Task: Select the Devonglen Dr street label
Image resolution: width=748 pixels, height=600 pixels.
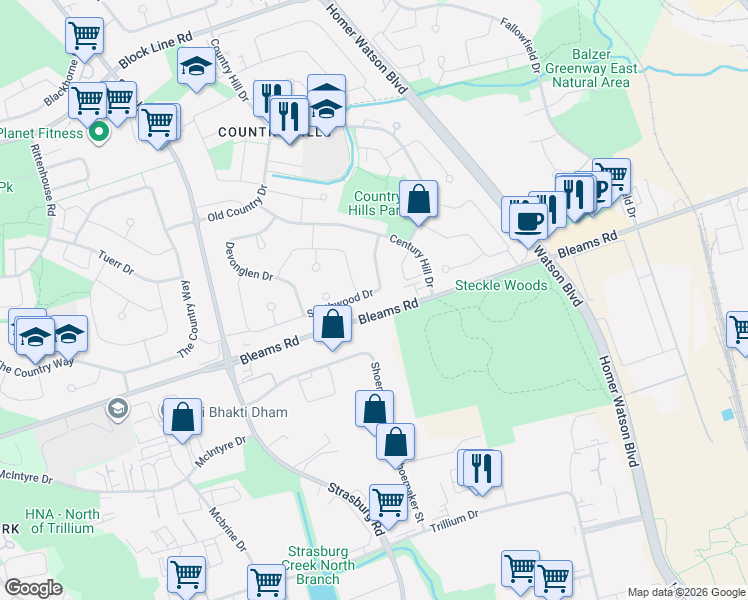Action: [x=248, y=261]
